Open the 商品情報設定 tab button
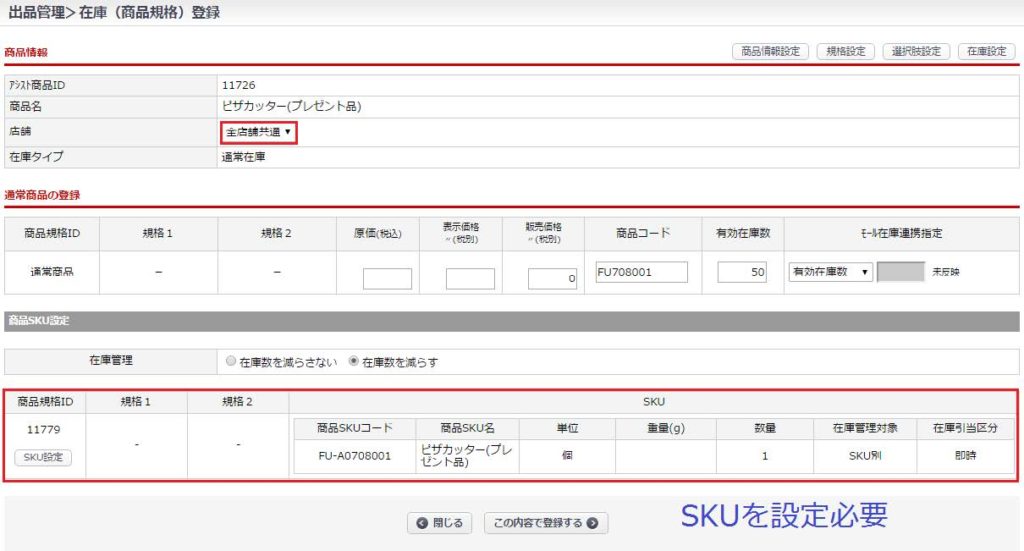Viewport: 1024px width, 551px height. tap(771, 51)
